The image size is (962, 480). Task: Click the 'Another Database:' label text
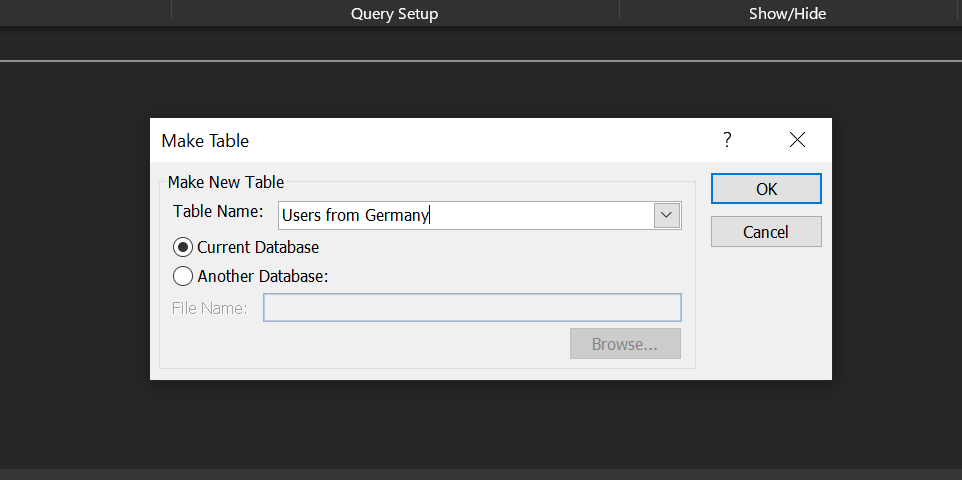tap(263, 276)
